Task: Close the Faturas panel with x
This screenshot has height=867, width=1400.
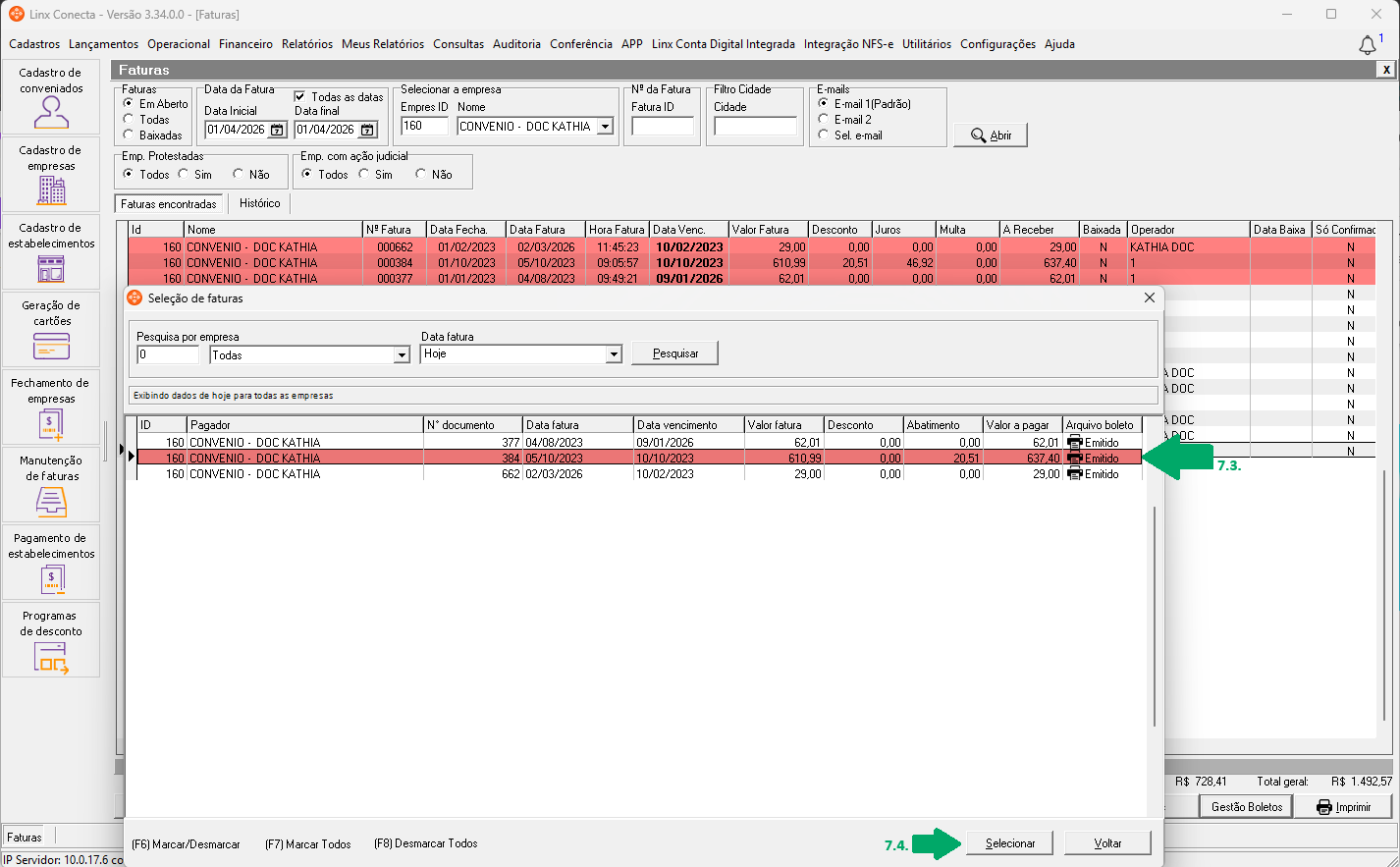Action: point(1386,70)
